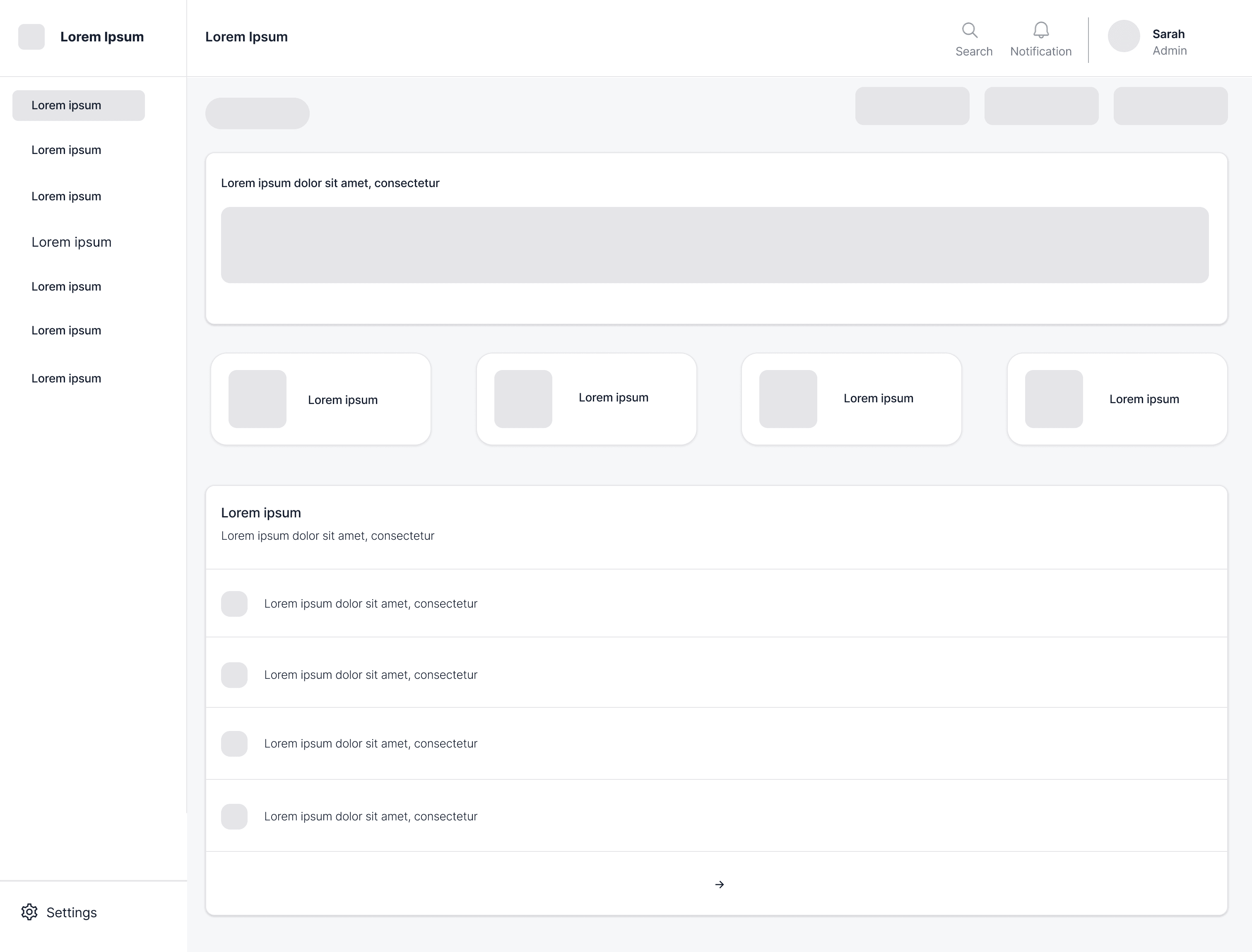The image size is (1252, 952).
Task: Click the user name Sarah
Action: [x=1168, y=34]
